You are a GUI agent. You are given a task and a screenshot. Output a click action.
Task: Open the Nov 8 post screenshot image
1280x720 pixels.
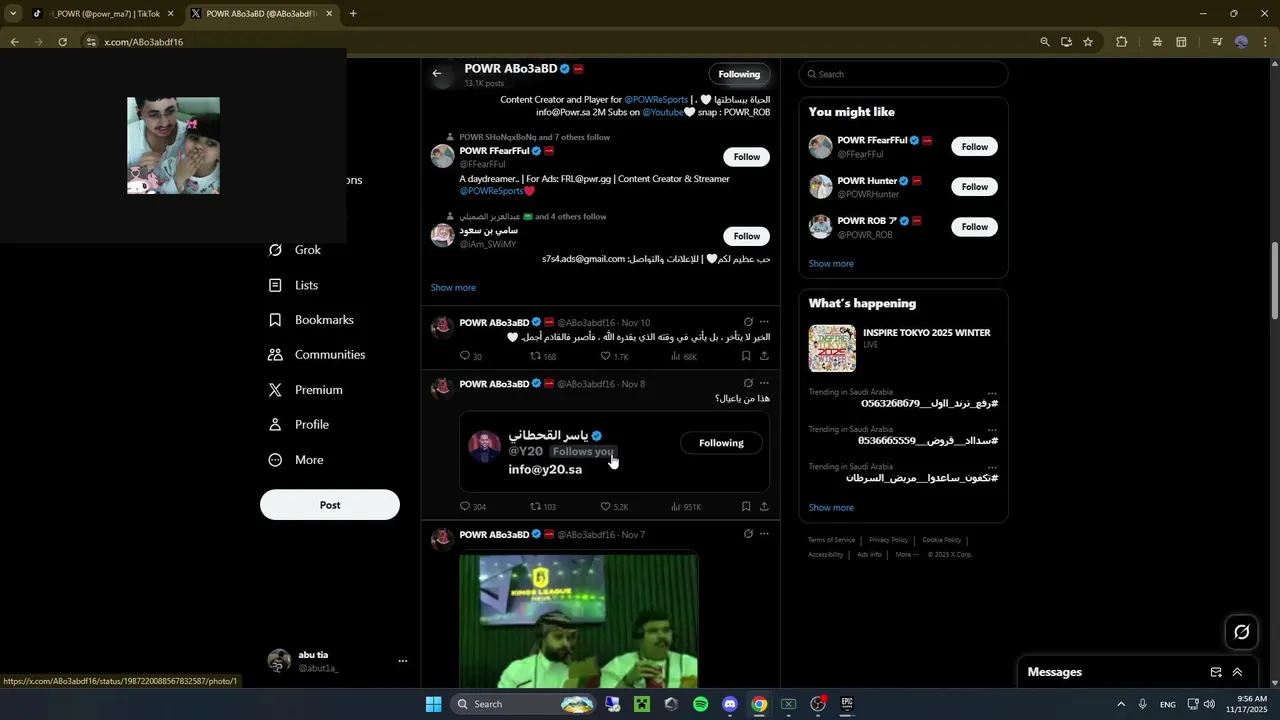[x=614, y=451]
